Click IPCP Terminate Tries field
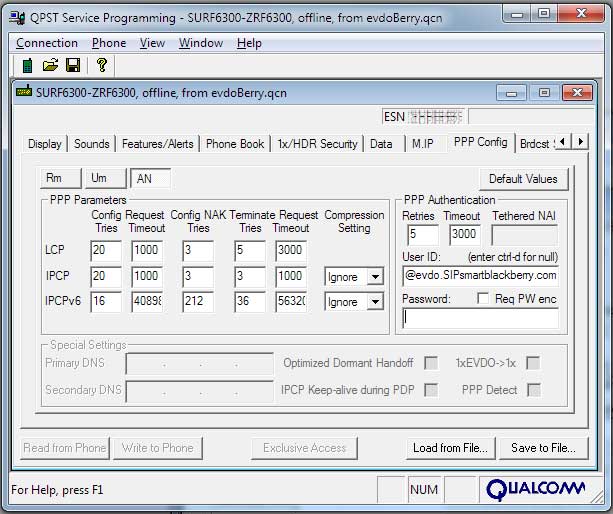 (250, 277)
